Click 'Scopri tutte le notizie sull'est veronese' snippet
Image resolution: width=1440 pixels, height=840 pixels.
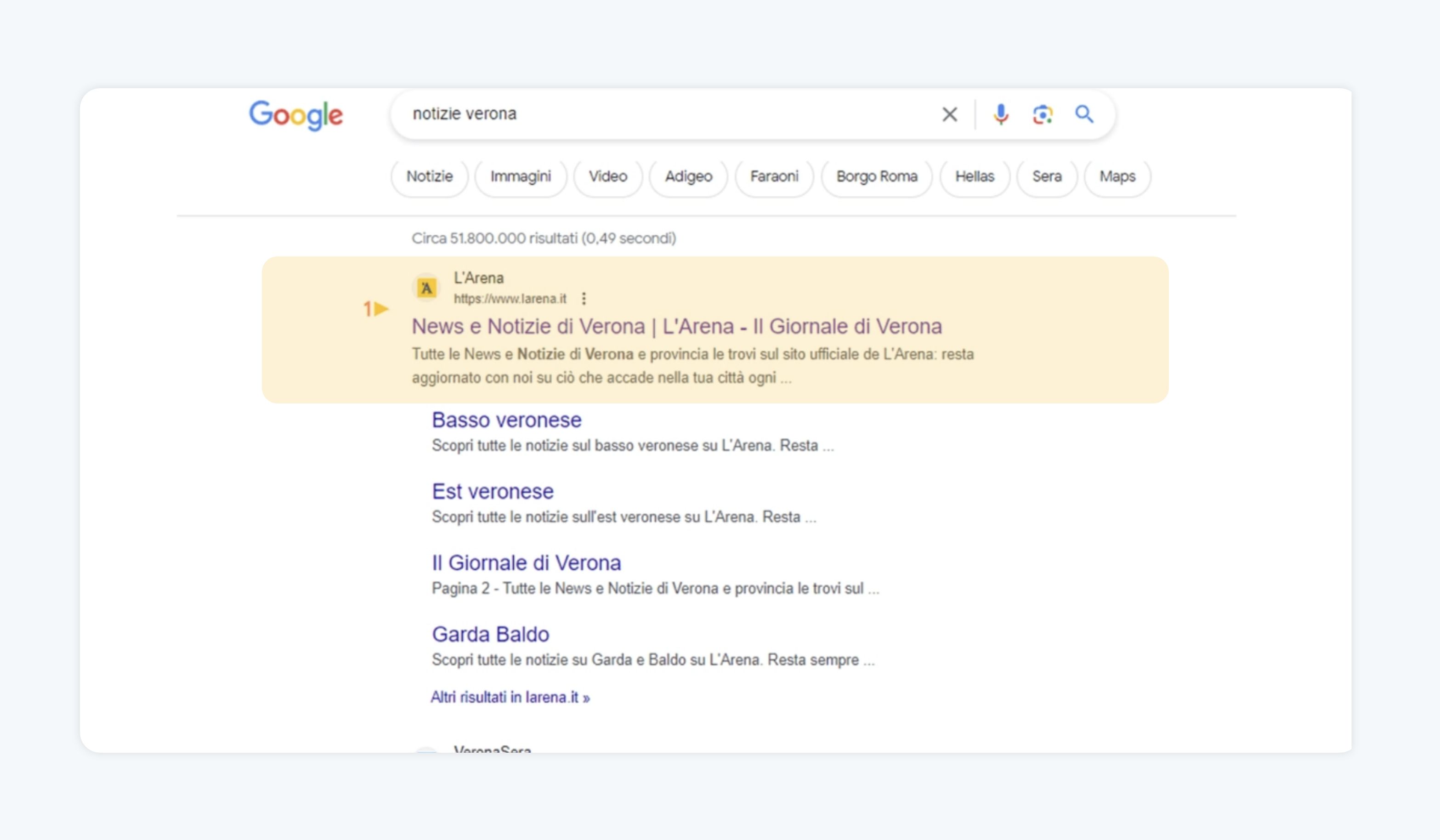pyautogui.click(x=624, y=517)
